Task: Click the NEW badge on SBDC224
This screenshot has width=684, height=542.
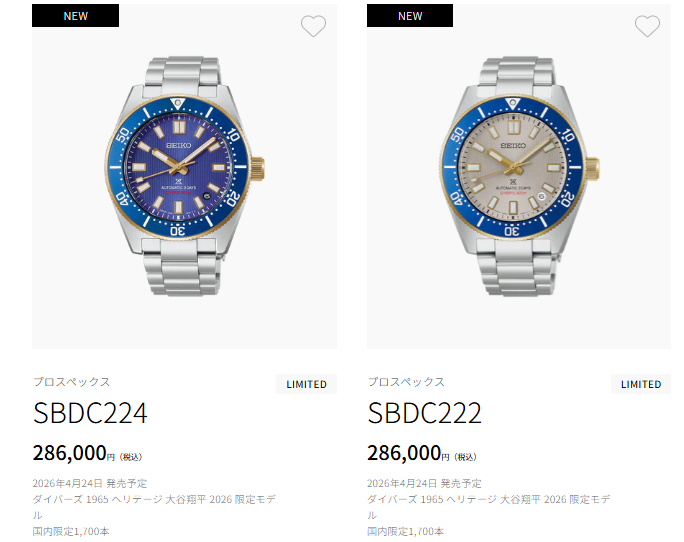Action: tap(75, 16)
